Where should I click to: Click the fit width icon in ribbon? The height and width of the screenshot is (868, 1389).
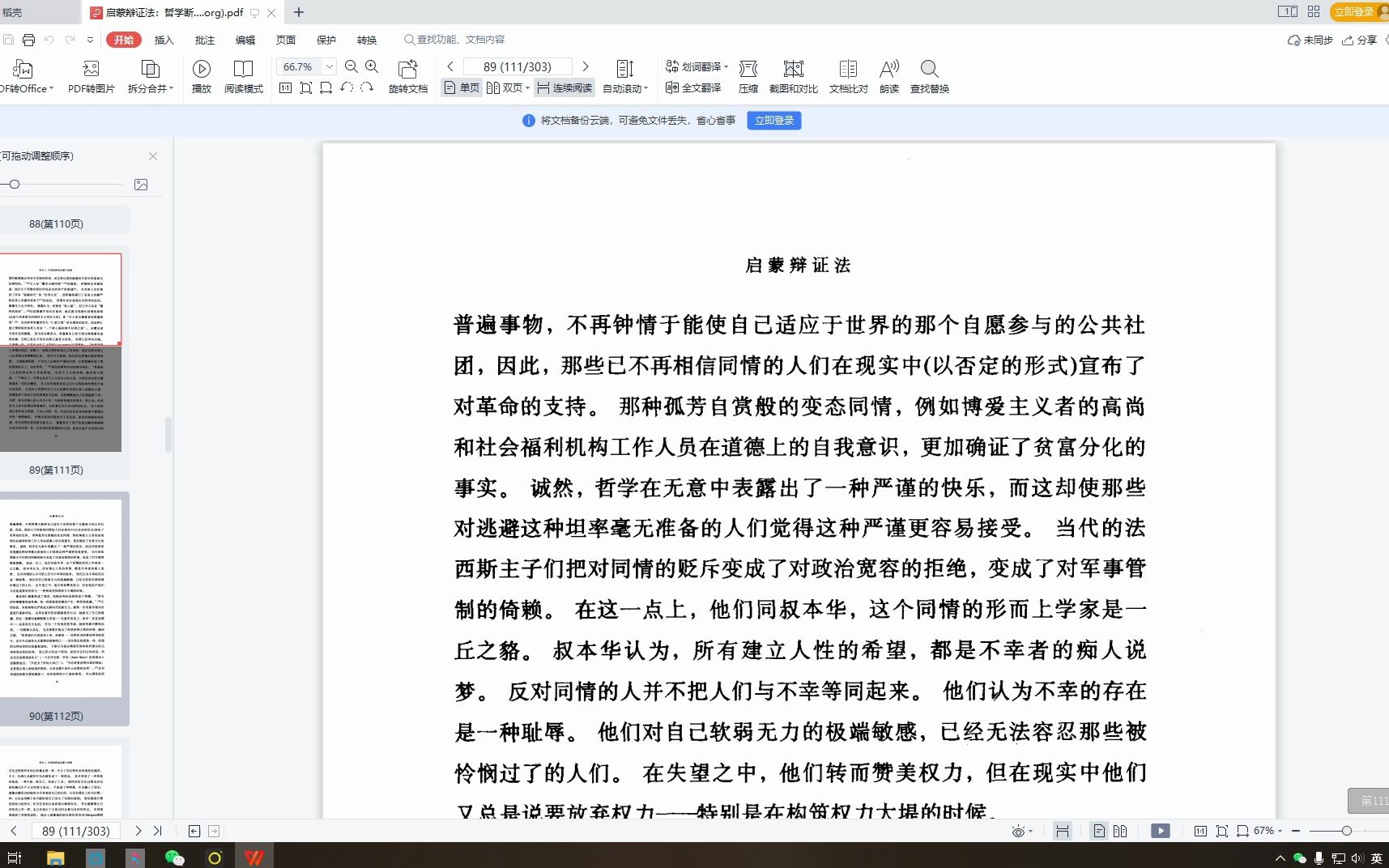click(x=326, y=87)
